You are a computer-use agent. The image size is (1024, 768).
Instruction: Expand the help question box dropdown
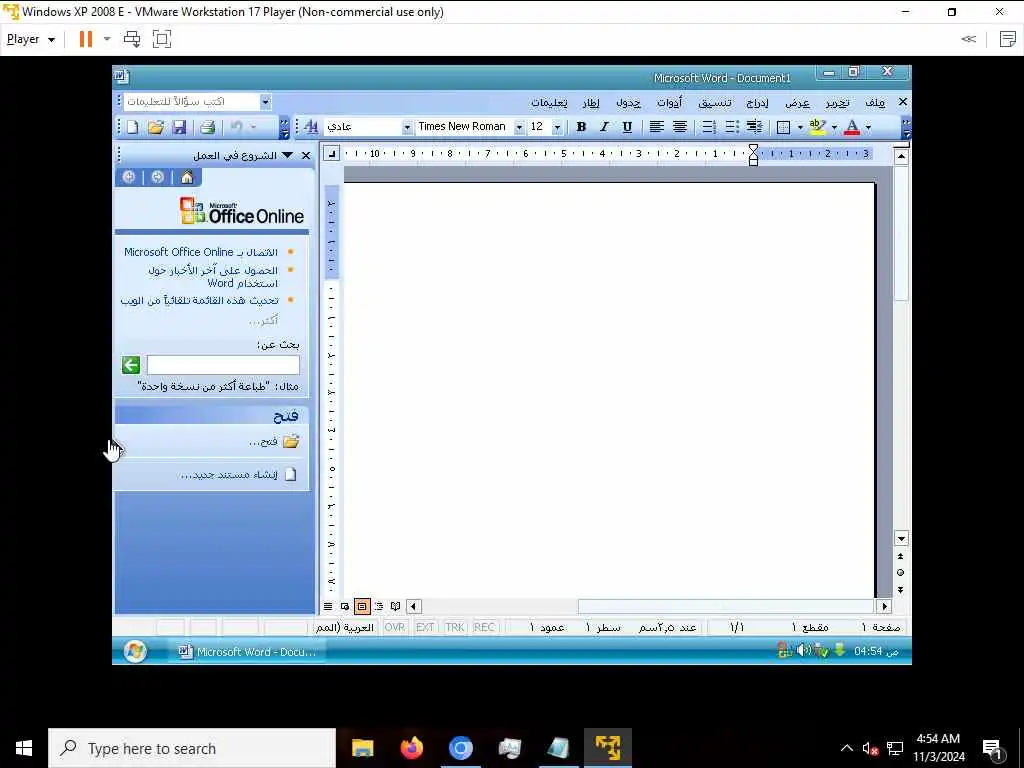265,102
